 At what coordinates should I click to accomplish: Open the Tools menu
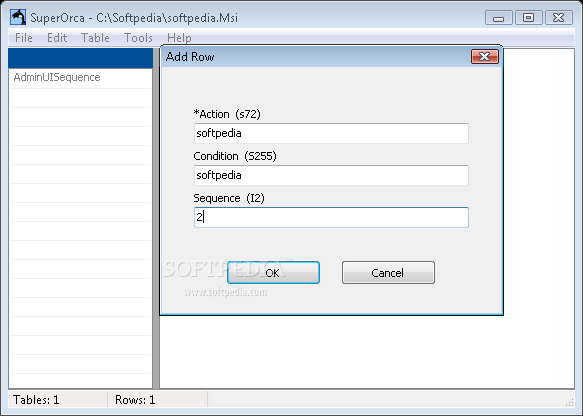coord(138,38)
